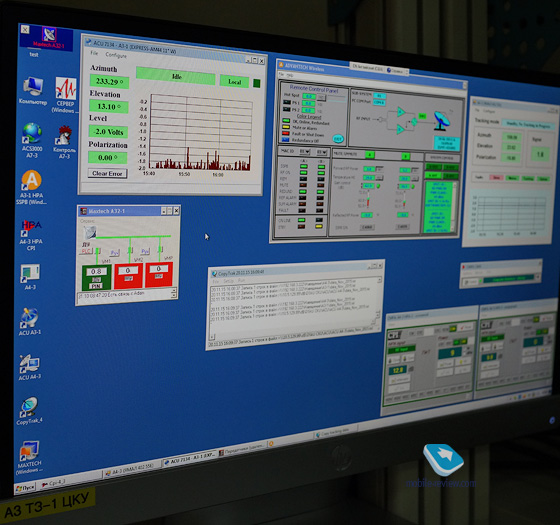Image resolution: width=560 pixels, height=525 pixels.
Task: Click the dish image in Maxtech A32-1 window
Action: (x=90, y=232)
